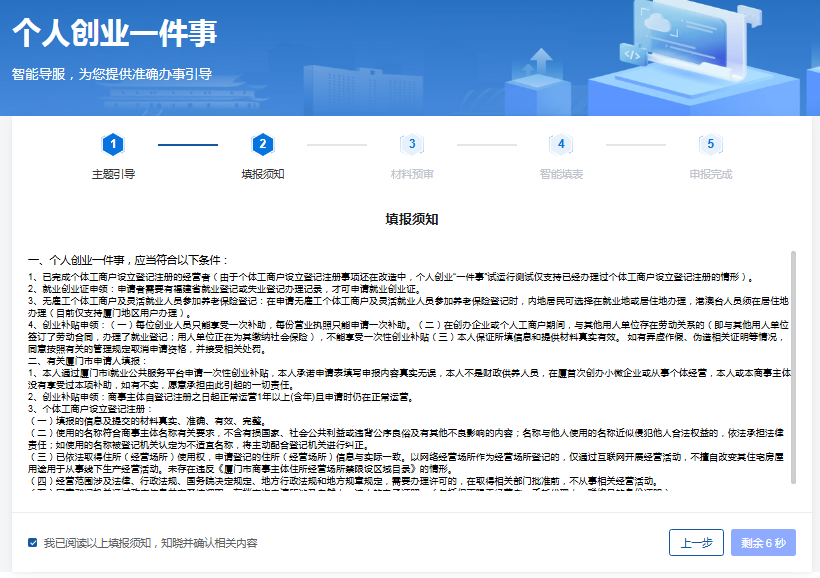Click the 我已阅读以上填报须知 agreement text
This screenshot has width=820, height=578.
point(150,543)
